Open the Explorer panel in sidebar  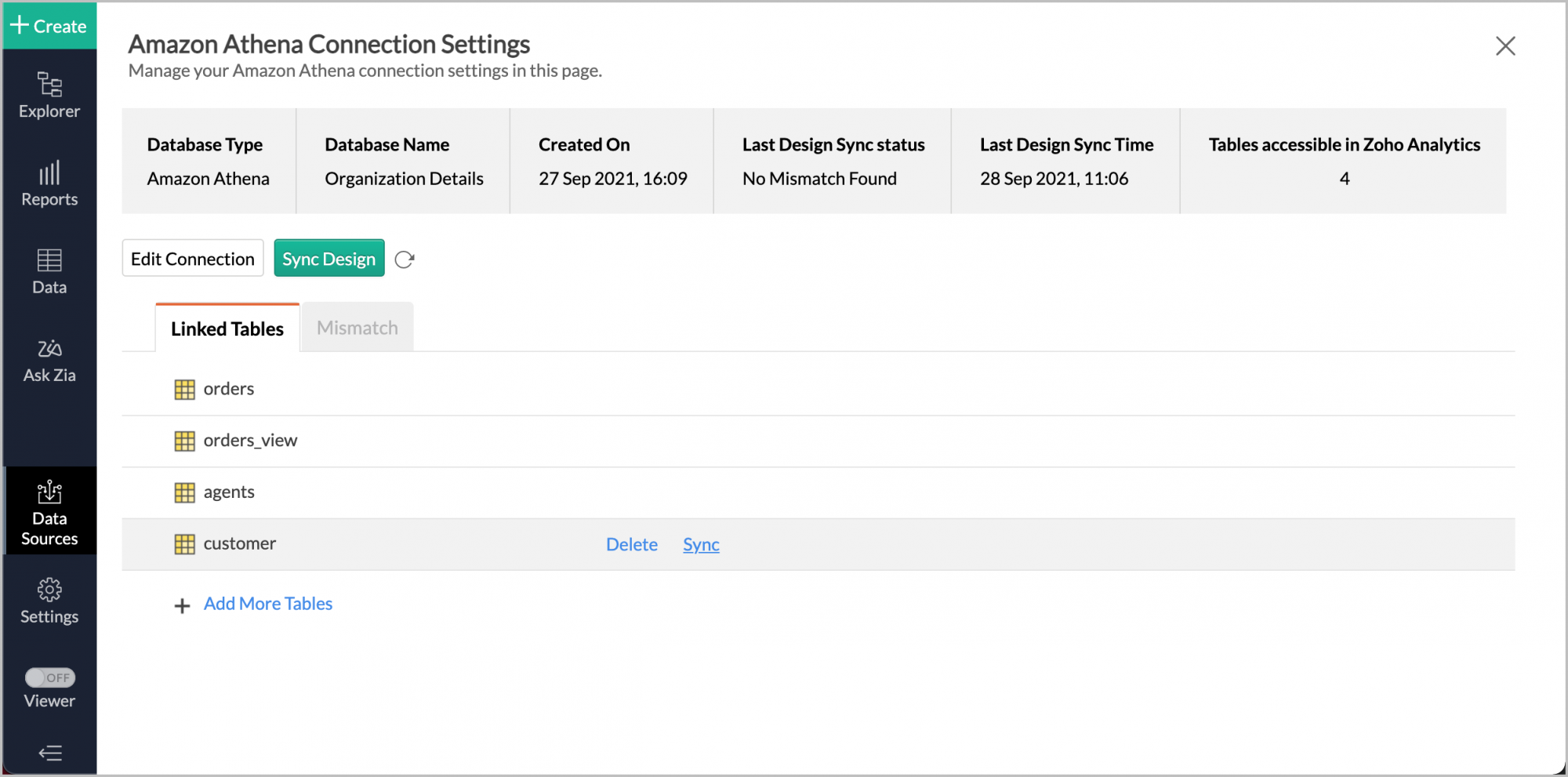click(49, 94)
